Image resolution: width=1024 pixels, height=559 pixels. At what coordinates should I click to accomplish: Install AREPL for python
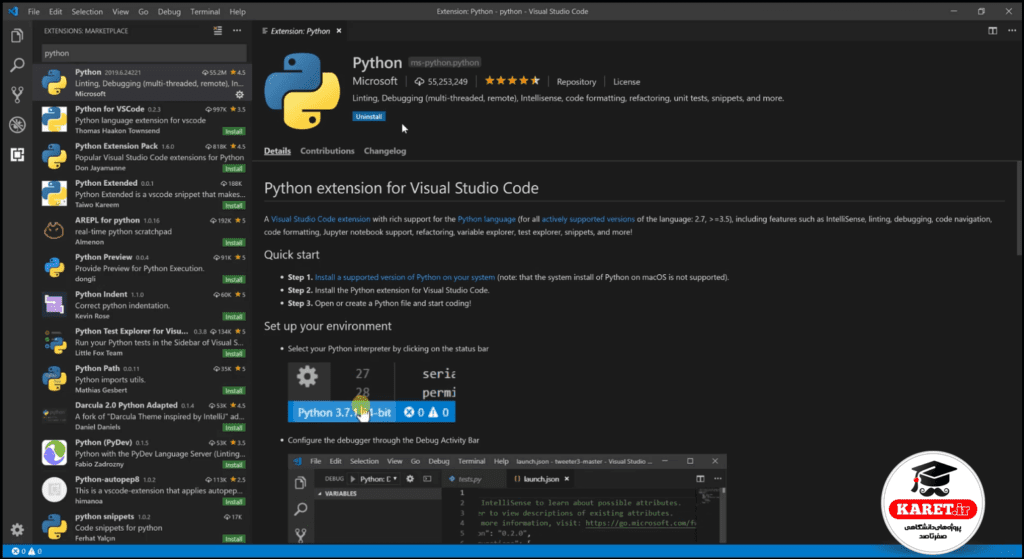pos(234,242)
